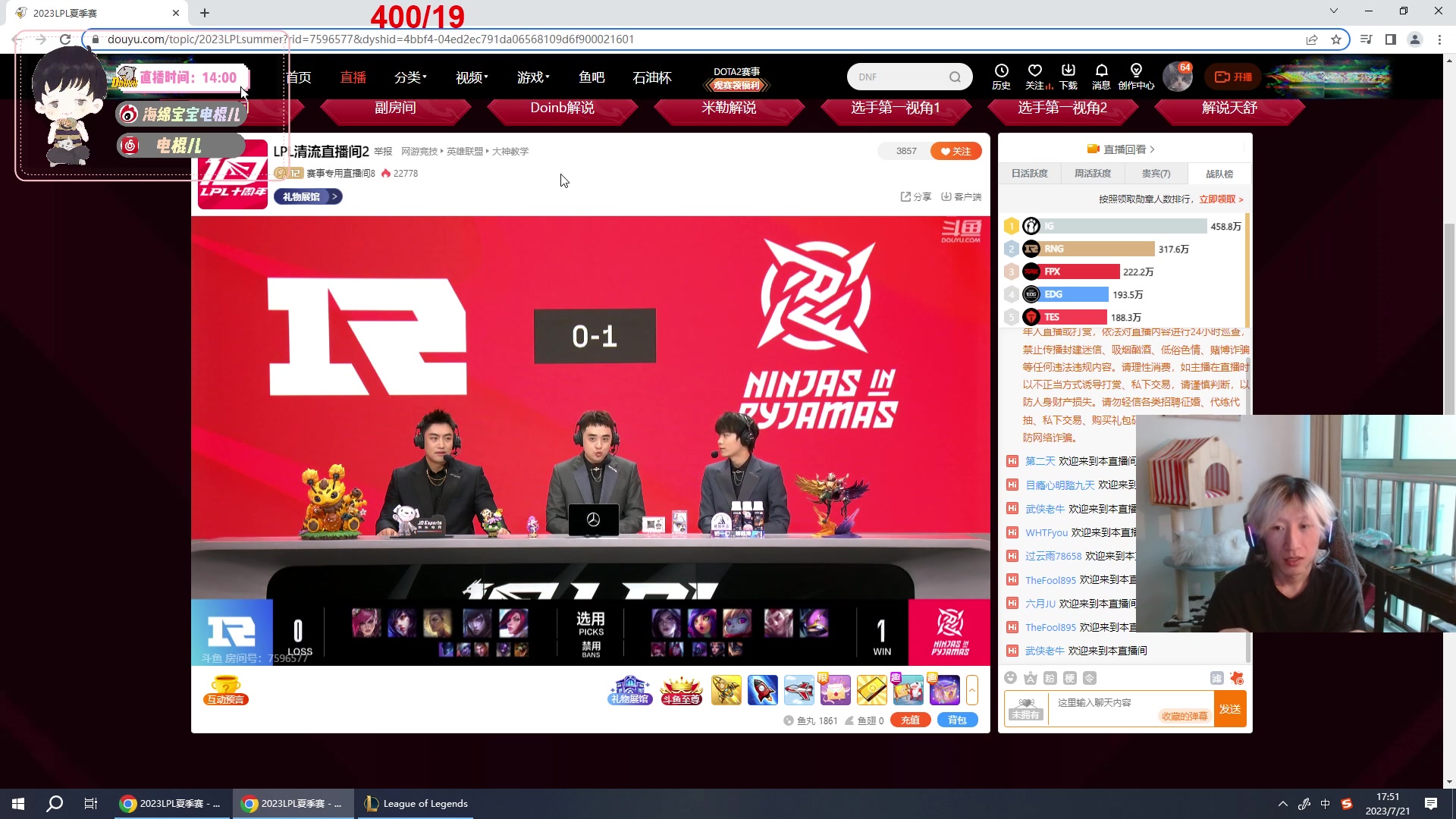1456x819 pixels.
Task: Click the 客户端 client download icon
Action: pyautogui.click(x=961, y=196)
